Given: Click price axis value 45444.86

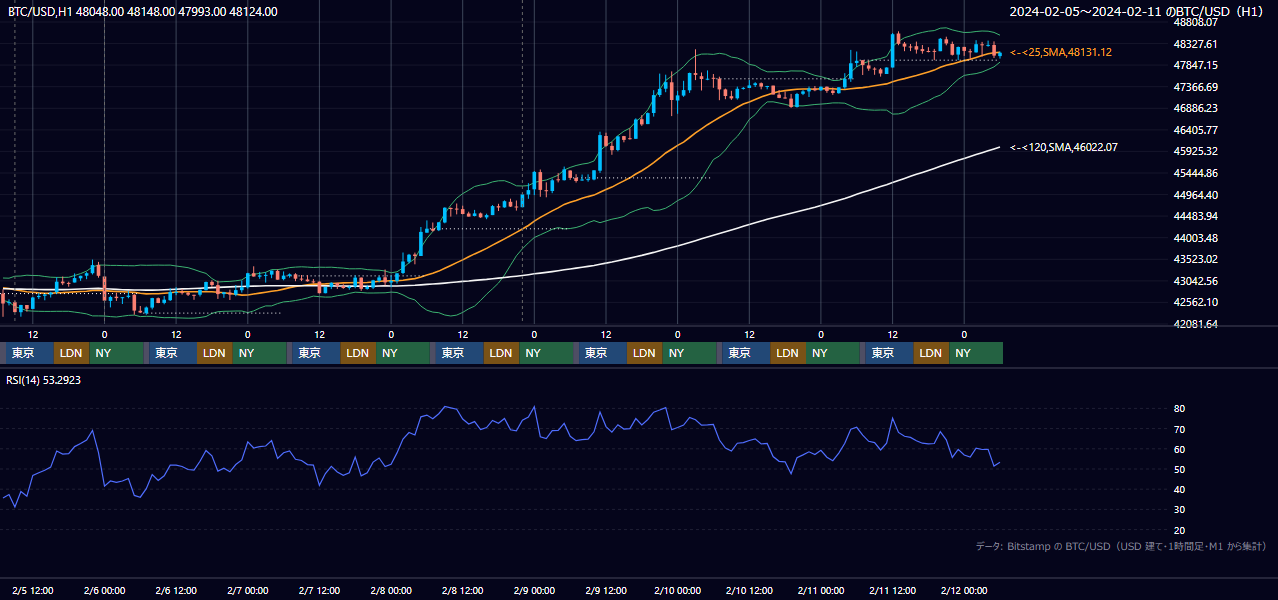Looking at the screenshot, I should coord(1195,173).
